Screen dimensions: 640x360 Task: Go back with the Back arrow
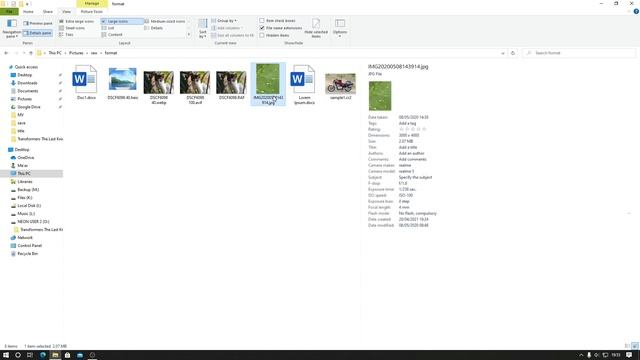(x=6, y=53)
